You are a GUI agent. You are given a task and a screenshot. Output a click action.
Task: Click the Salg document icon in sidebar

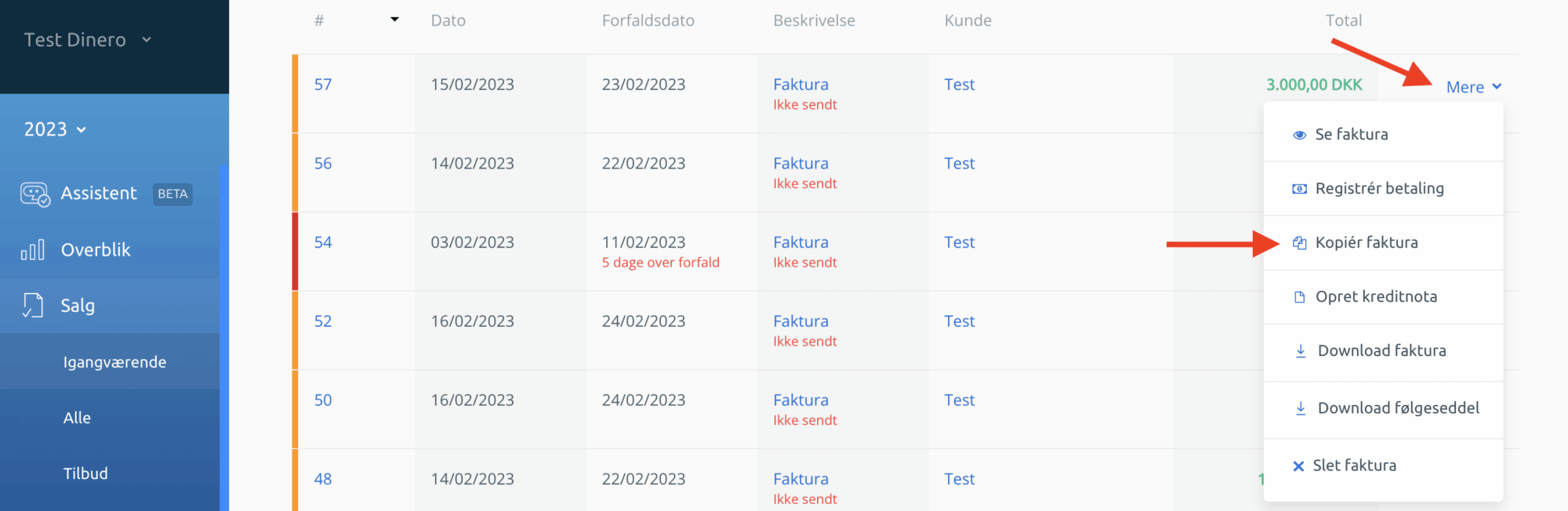[32, 306]
